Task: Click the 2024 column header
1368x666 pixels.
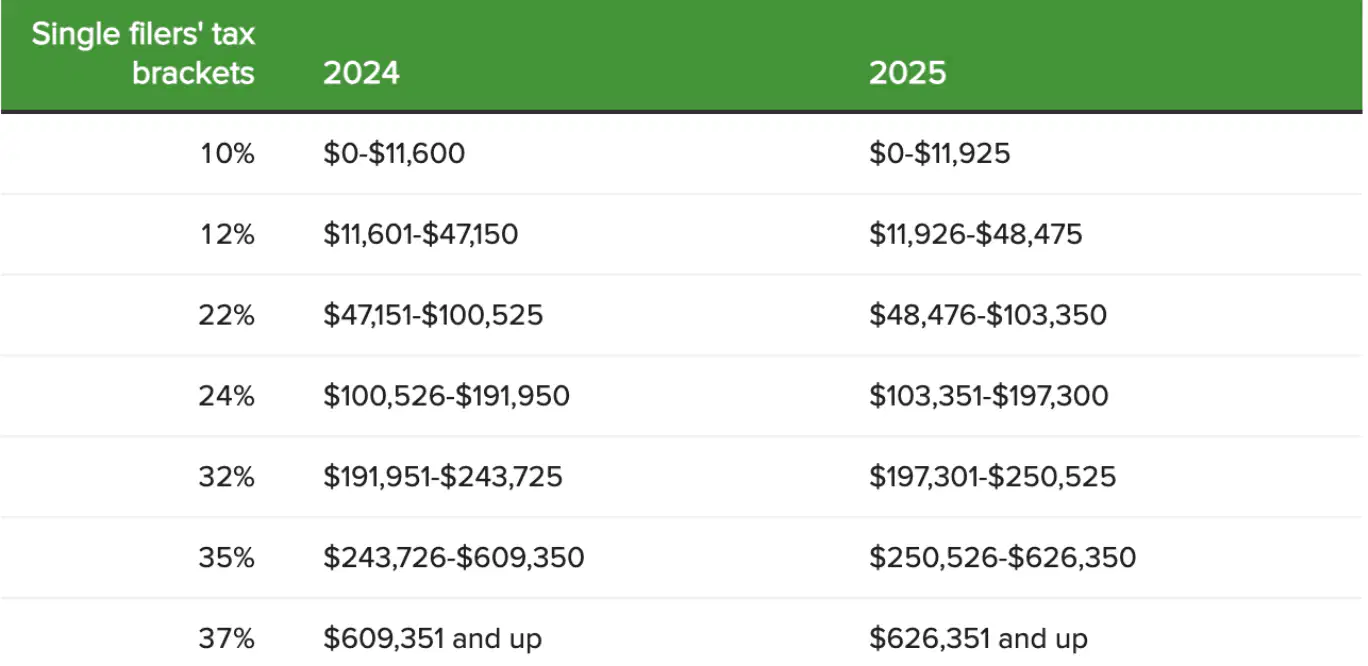Action: pyautogui.click(x=361, y=73)
